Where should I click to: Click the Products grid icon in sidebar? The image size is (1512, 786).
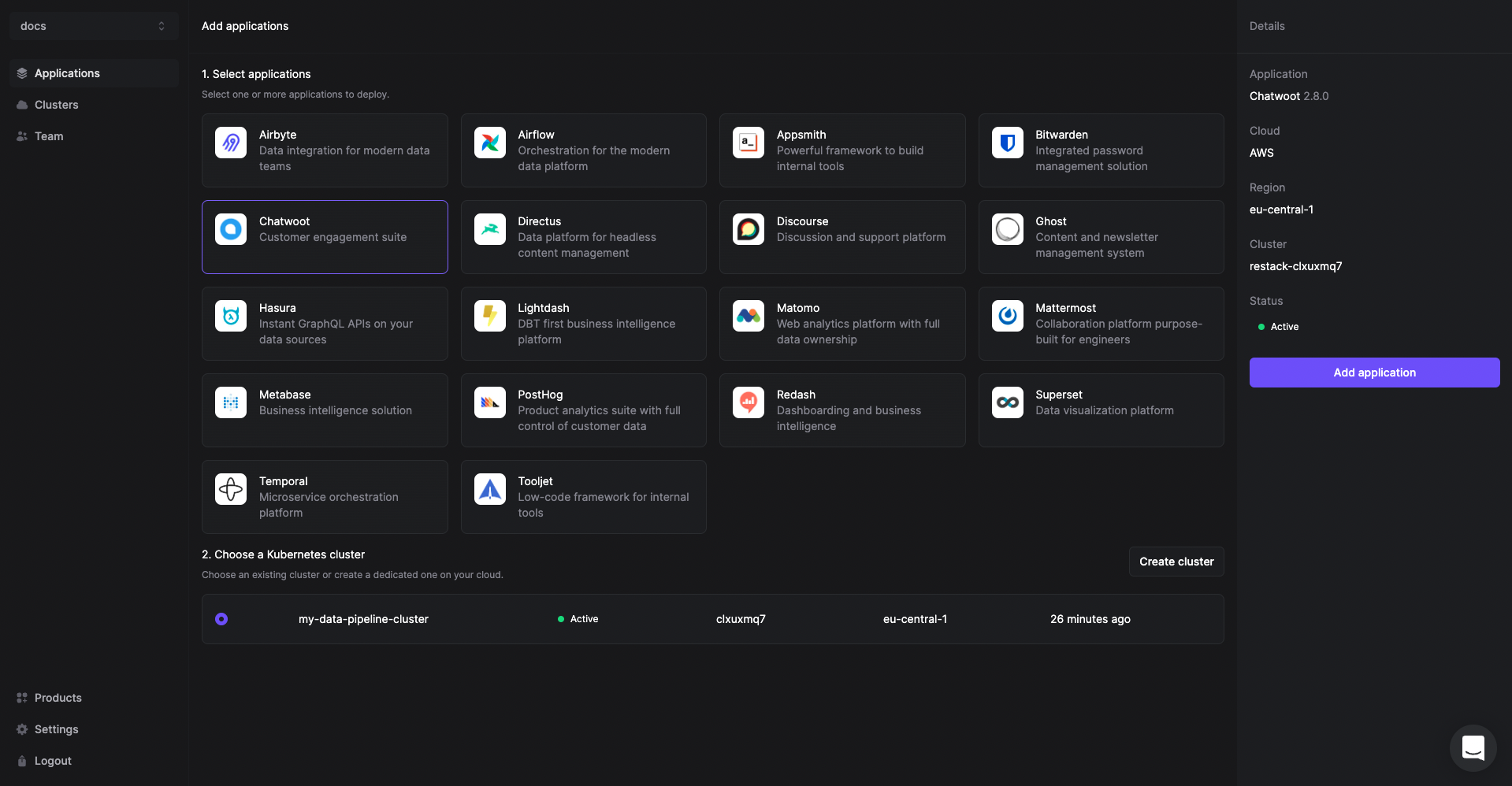pos(22,698)
